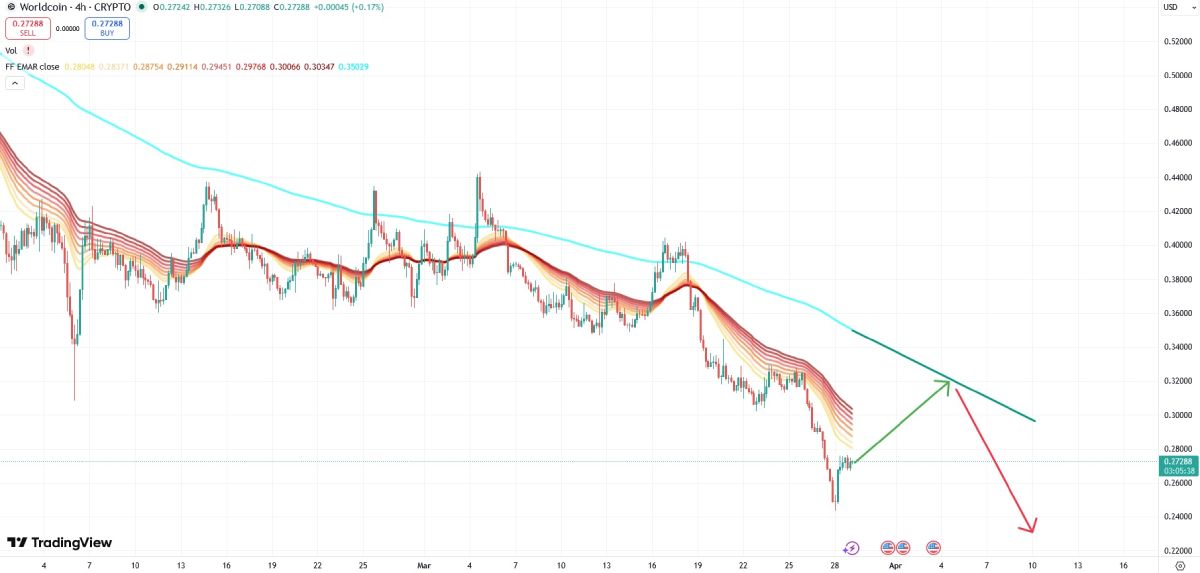Click the Vol indicator warning icon

29,50
